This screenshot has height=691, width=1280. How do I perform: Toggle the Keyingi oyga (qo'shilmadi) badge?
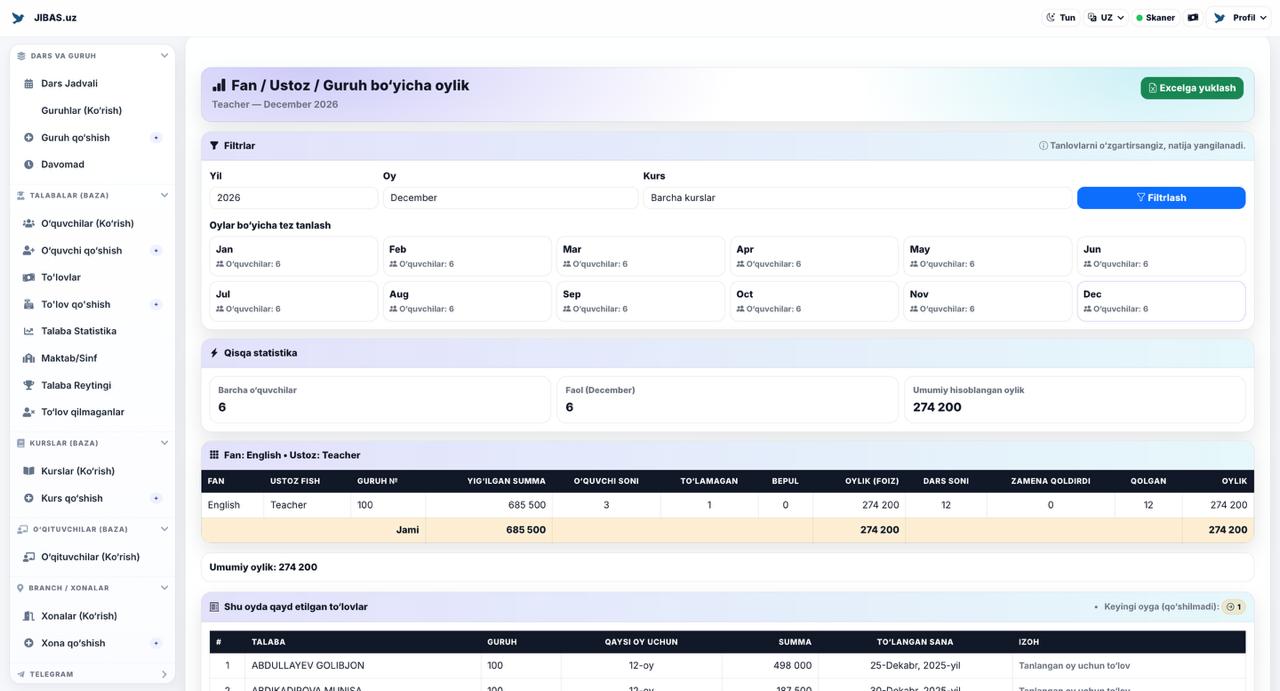click(1234, 607)
